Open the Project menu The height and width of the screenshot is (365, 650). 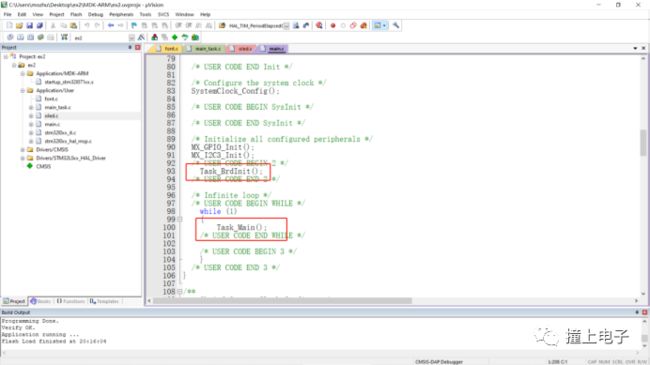(x=57, y=15)
